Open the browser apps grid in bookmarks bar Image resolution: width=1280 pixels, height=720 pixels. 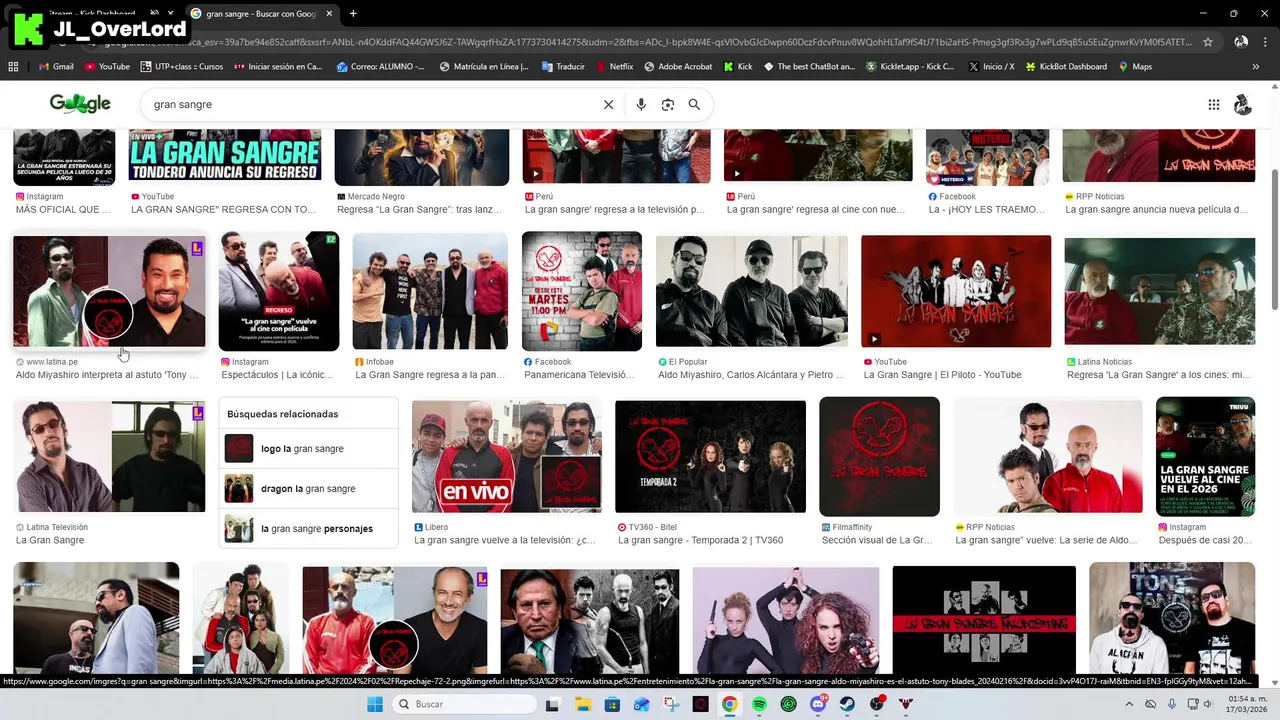pos(13,67)
